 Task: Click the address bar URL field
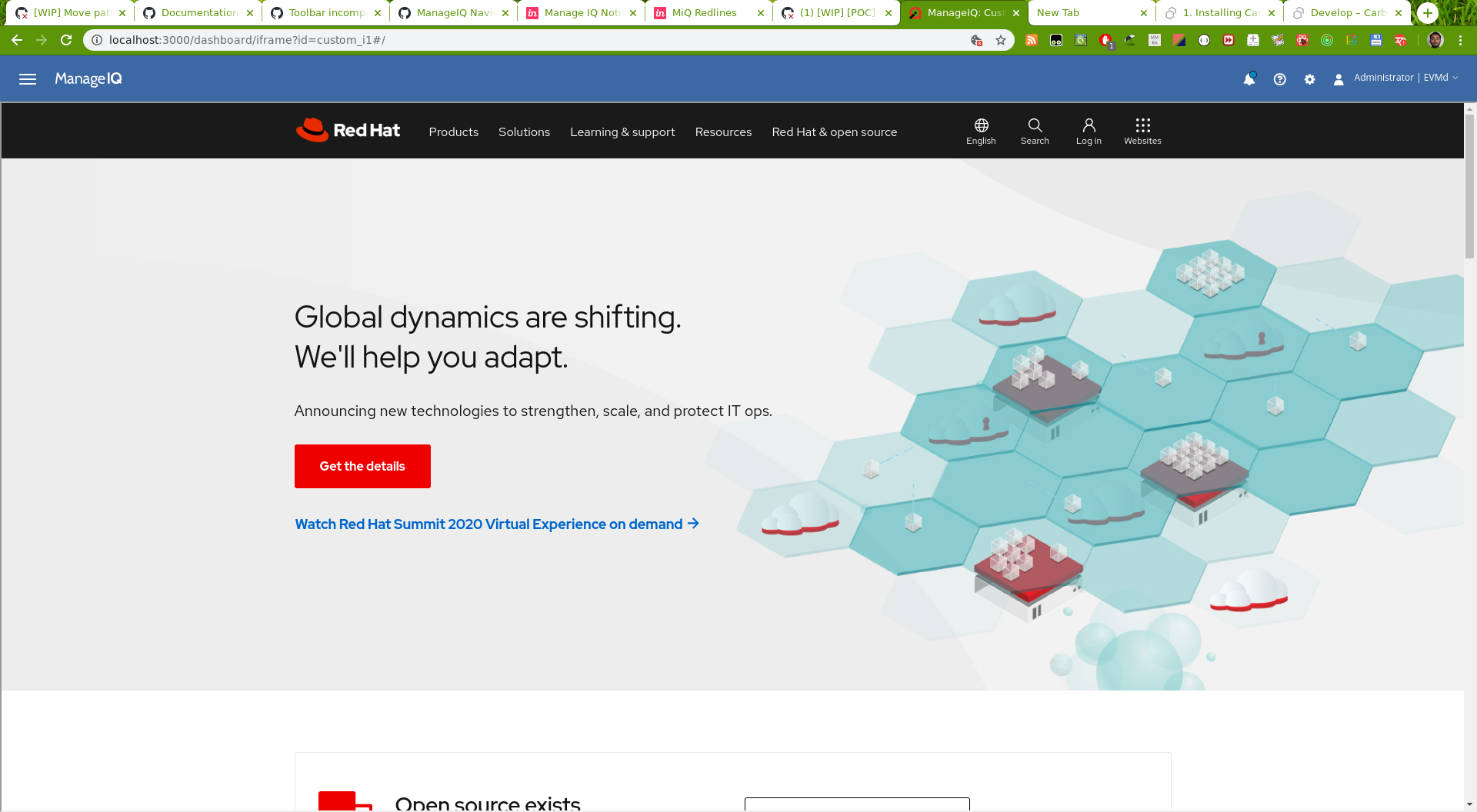531,40
